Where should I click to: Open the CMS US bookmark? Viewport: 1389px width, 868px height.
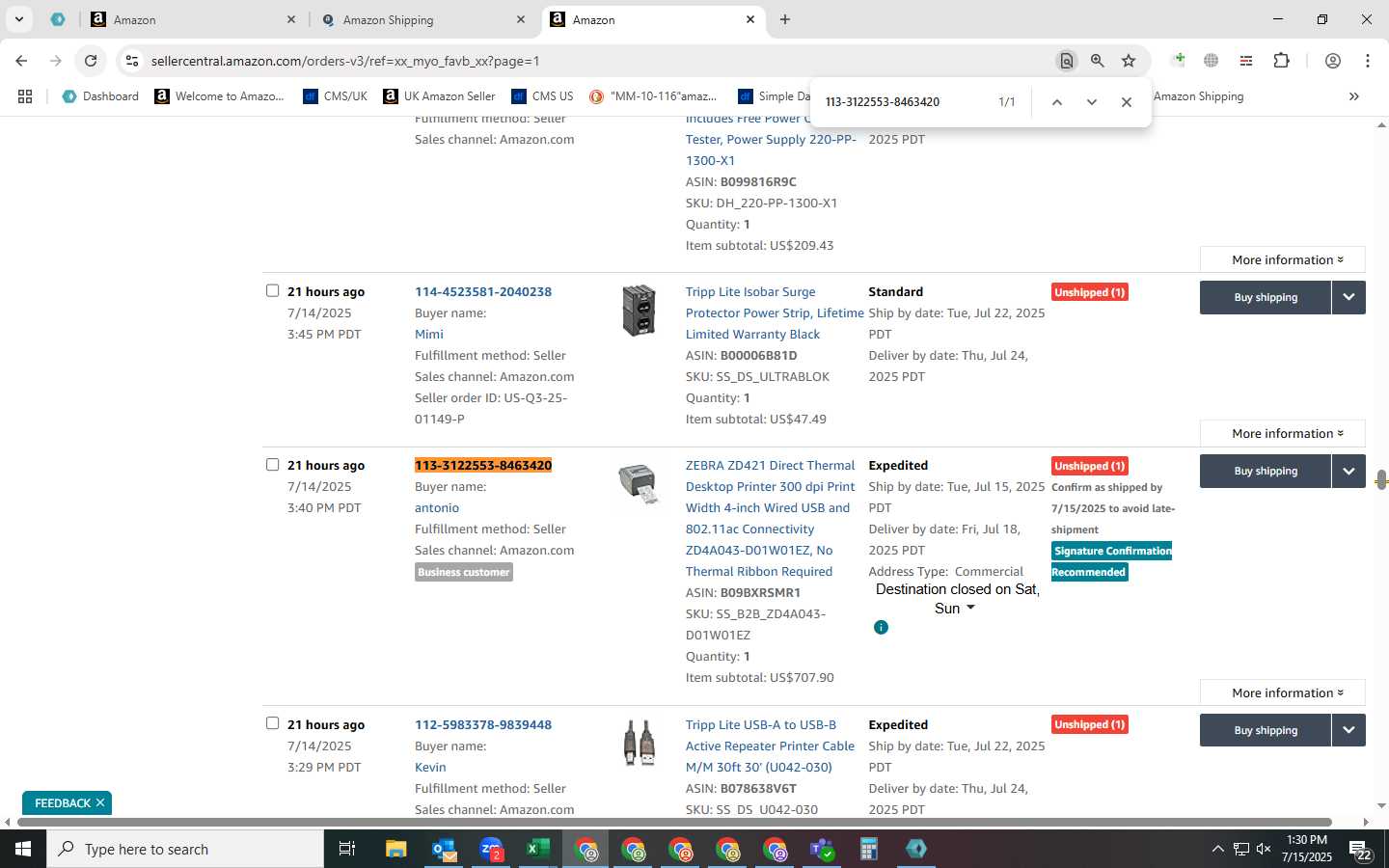click(542, 96)
